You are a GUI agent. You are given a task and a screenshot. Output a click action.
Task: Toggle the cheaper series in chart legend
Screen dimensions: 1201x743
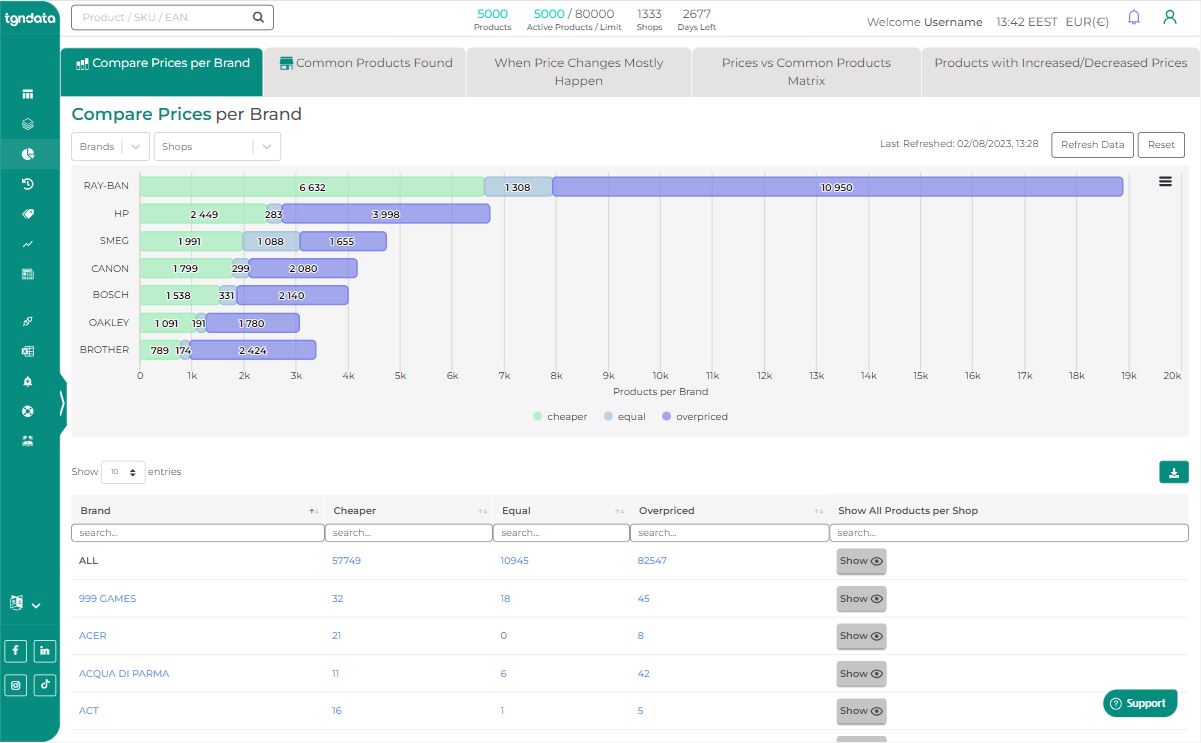click(560, 417)
